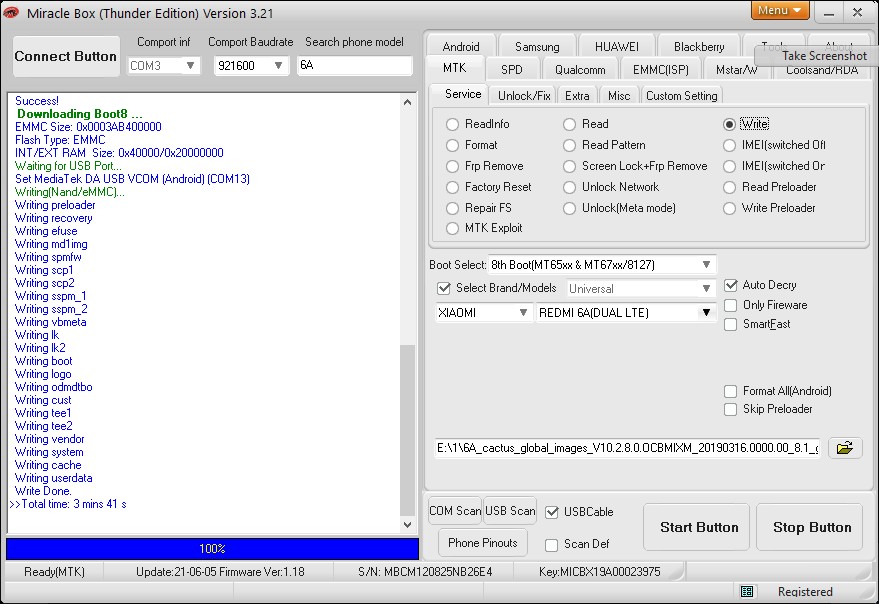This screenshot has width=879, height=604.
Task: Switch to the Samsung tab
Action: [537, 47]
